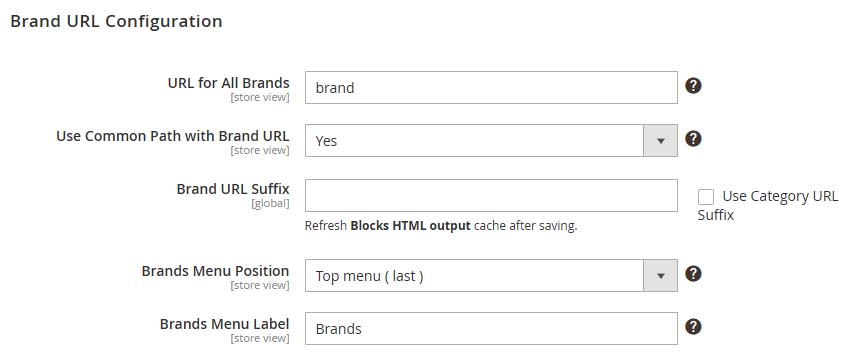Image resolution: width=855 pixels, height=362 pixels.
Task: Click the URL for All Brands label
Action: coord(228,83)
